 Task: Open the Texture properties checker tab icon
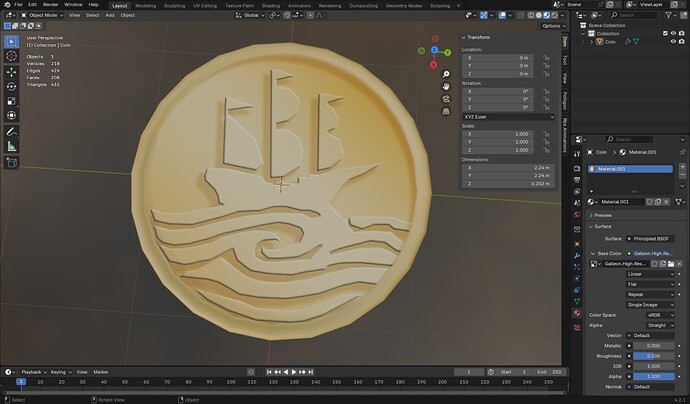click(577, 327)
